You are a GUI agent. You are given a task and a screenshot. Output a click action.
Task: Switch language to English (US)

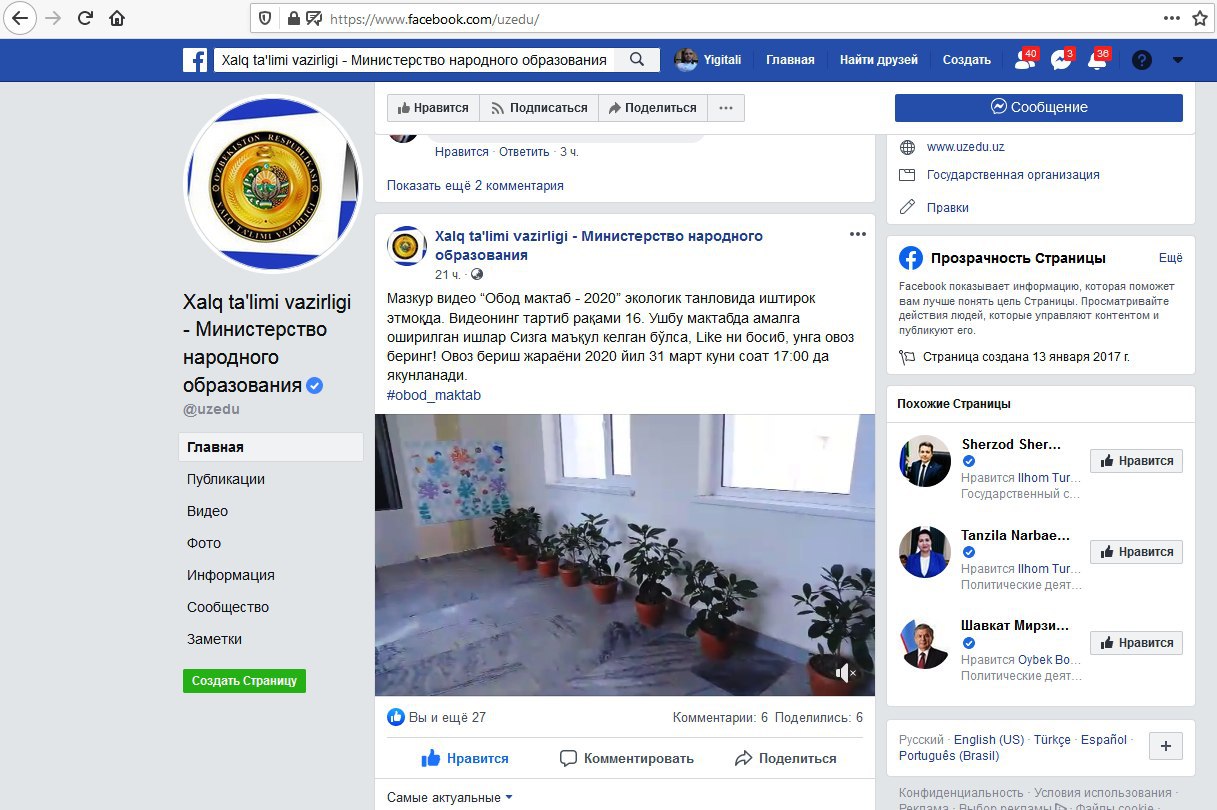989,740
